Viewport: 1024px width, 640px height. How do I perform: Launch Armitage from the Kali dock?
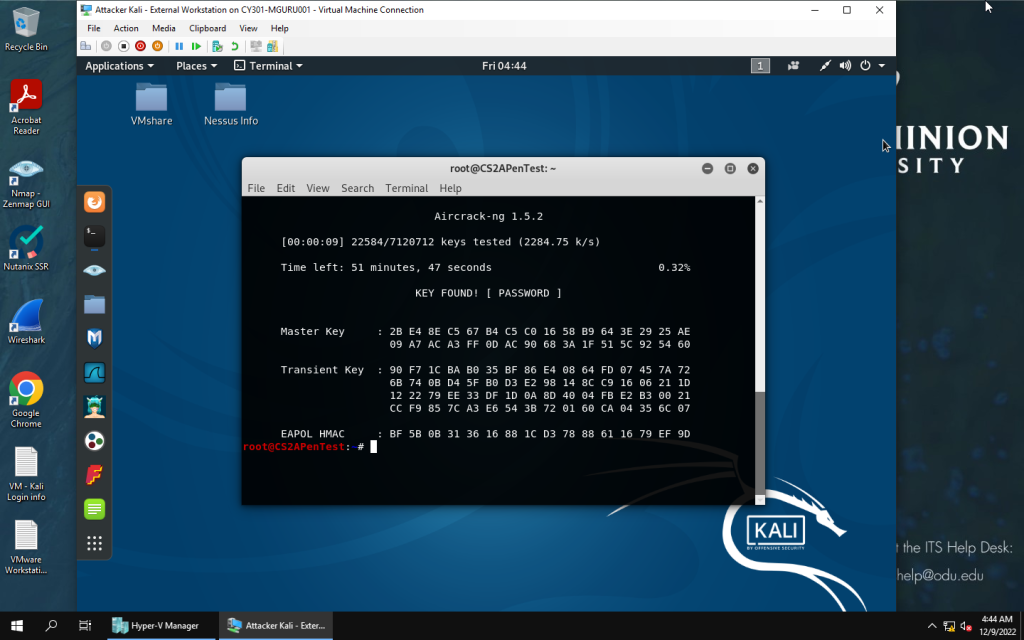95,407
